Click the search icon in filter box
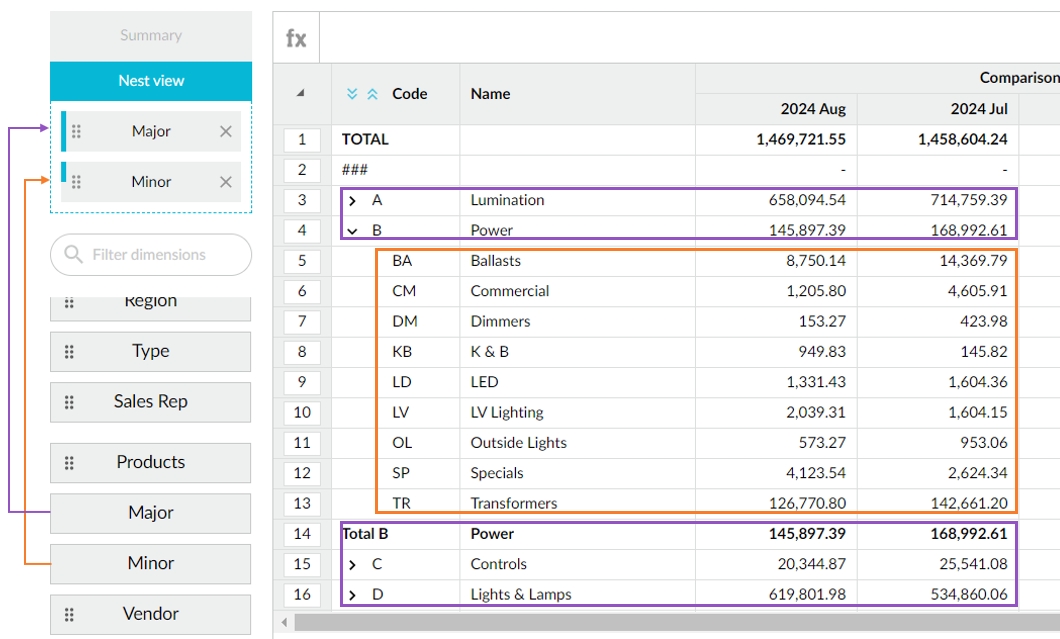1060x639 pixels. click(x=73, y=255)
